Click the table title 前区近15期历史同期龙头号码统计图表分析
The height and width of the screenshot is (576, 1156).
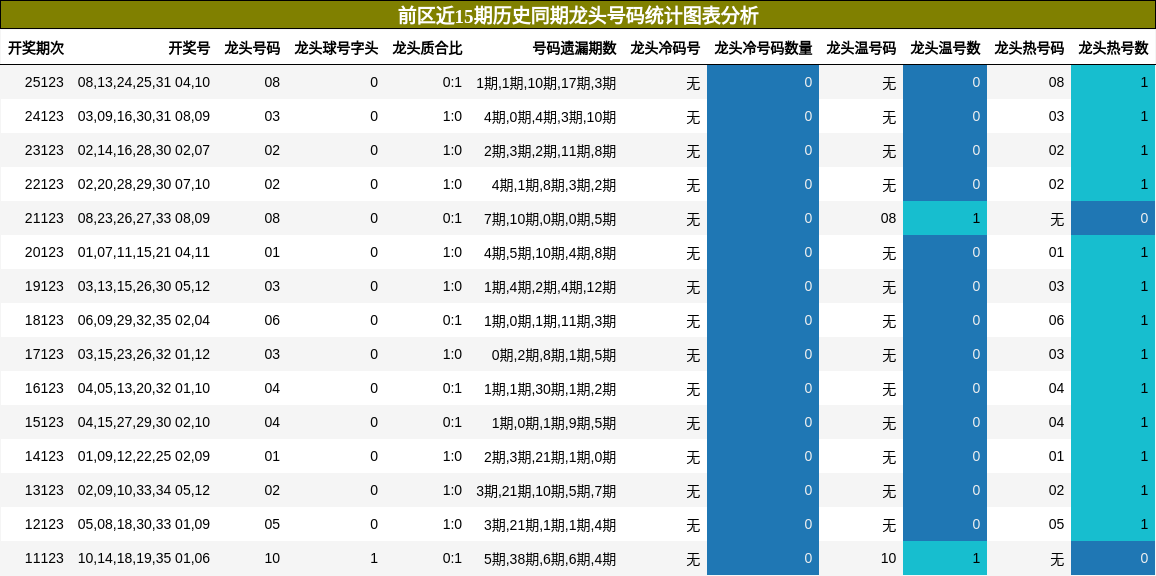click(x=578, y=15)
